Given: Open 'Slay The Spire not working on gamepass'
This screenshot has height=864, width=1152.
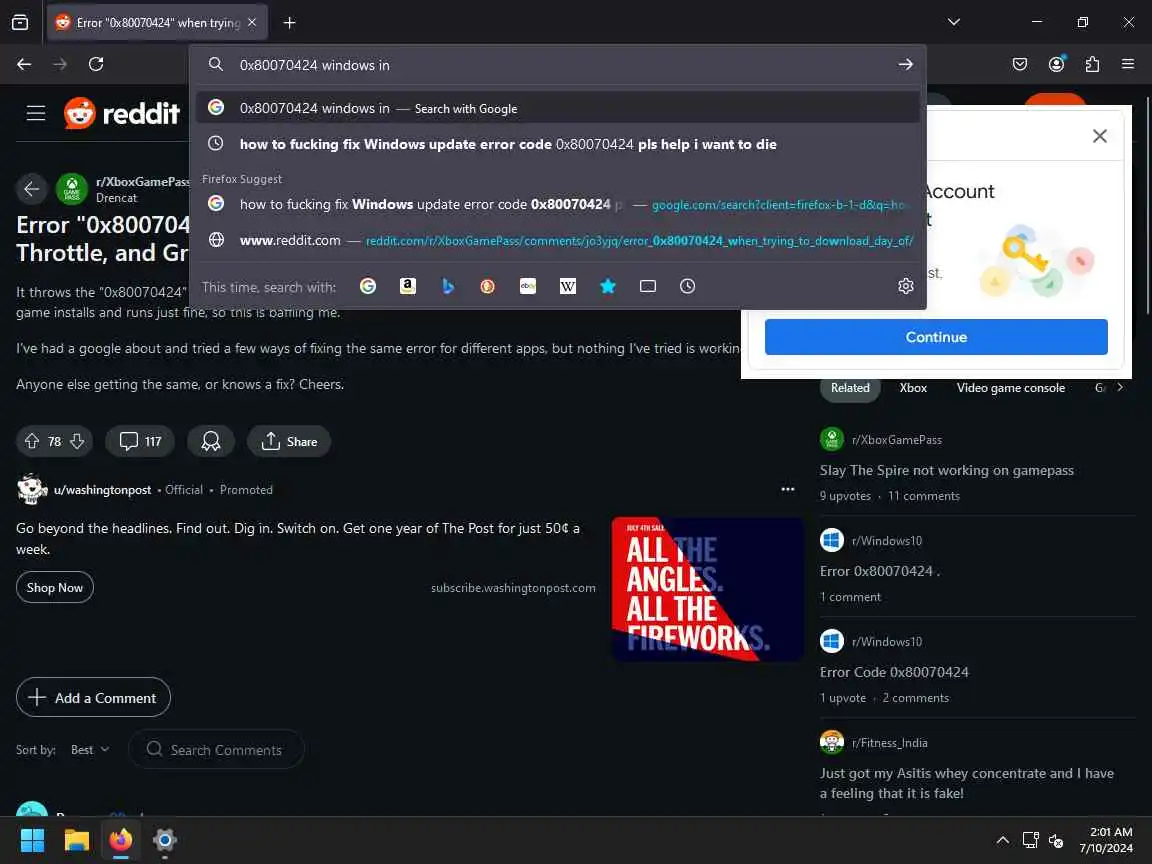Looking at the screenshot, I should pos(946,470).
